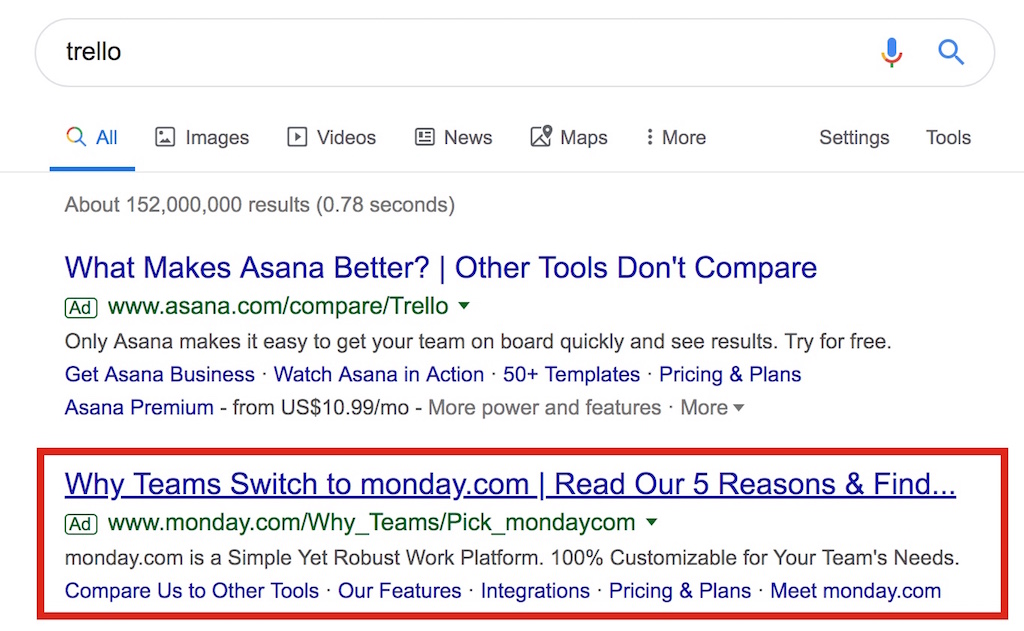Image resolution: width=1024 pixels, height=631 pixels.
Task: Open the Integrations sitelink under monday.com
Action: [x=536, y=591]
